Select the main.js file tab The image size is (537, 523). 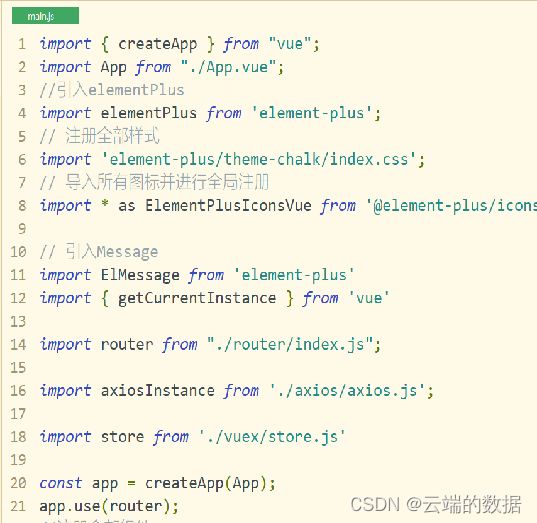point(45,16)
